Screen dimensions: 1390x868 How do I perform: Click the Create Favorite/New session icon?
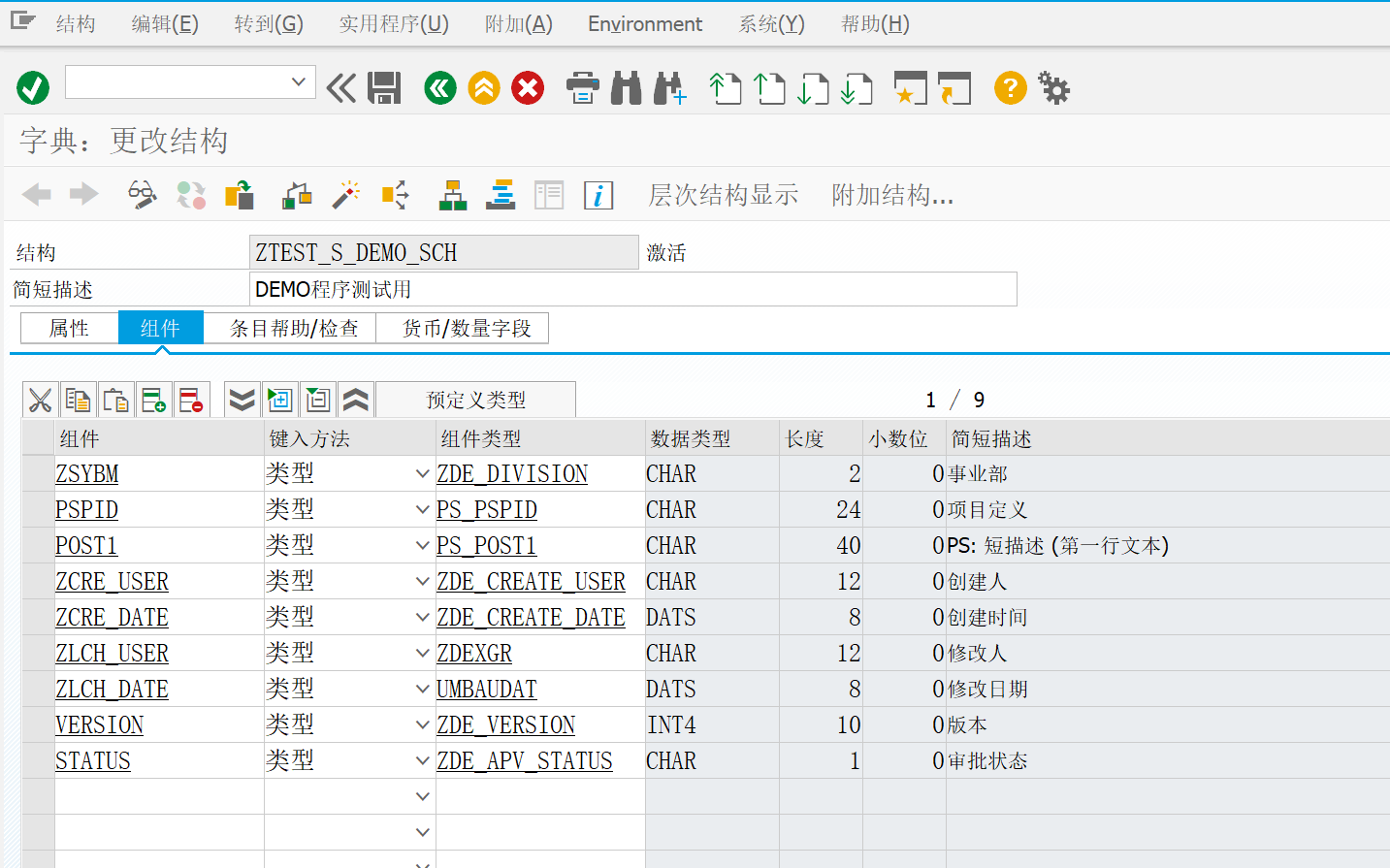(910, 88)
